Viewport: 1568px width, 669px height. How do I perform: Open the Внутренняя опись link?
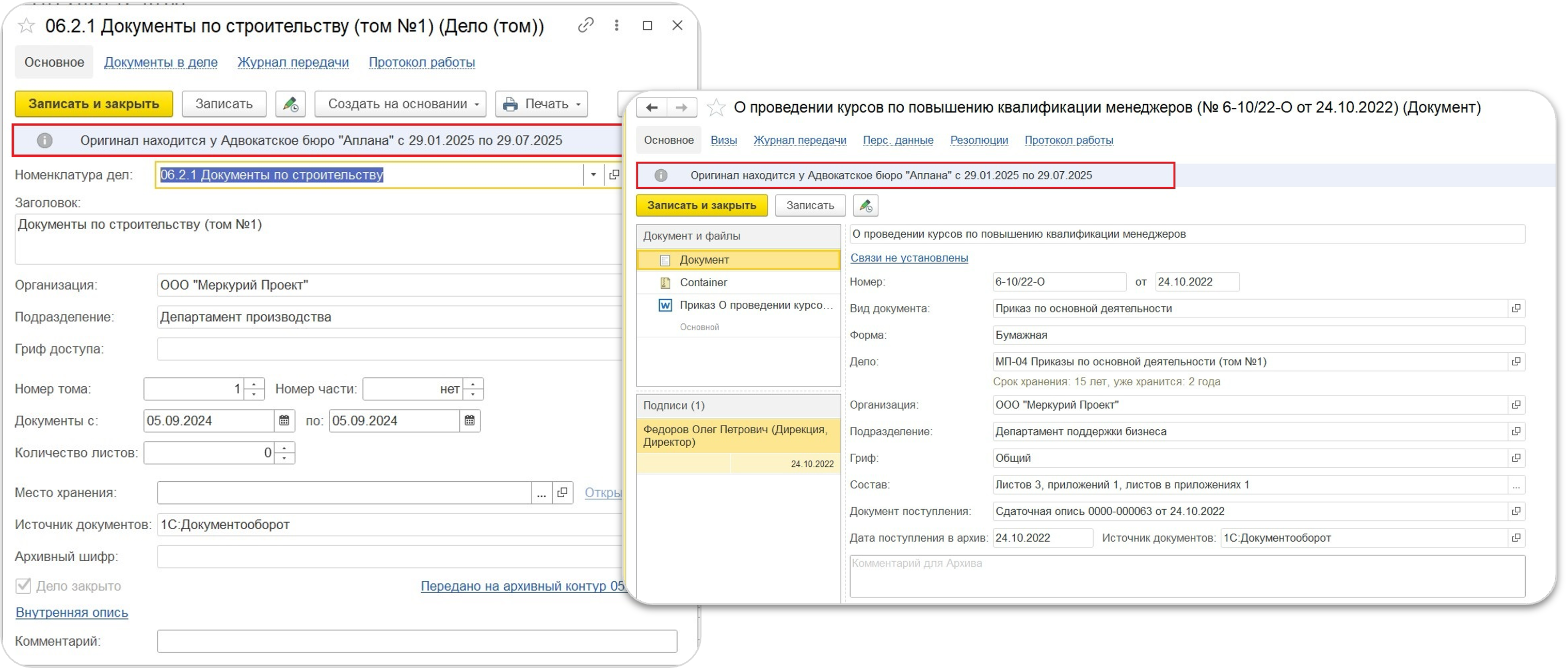click(72, 613)
